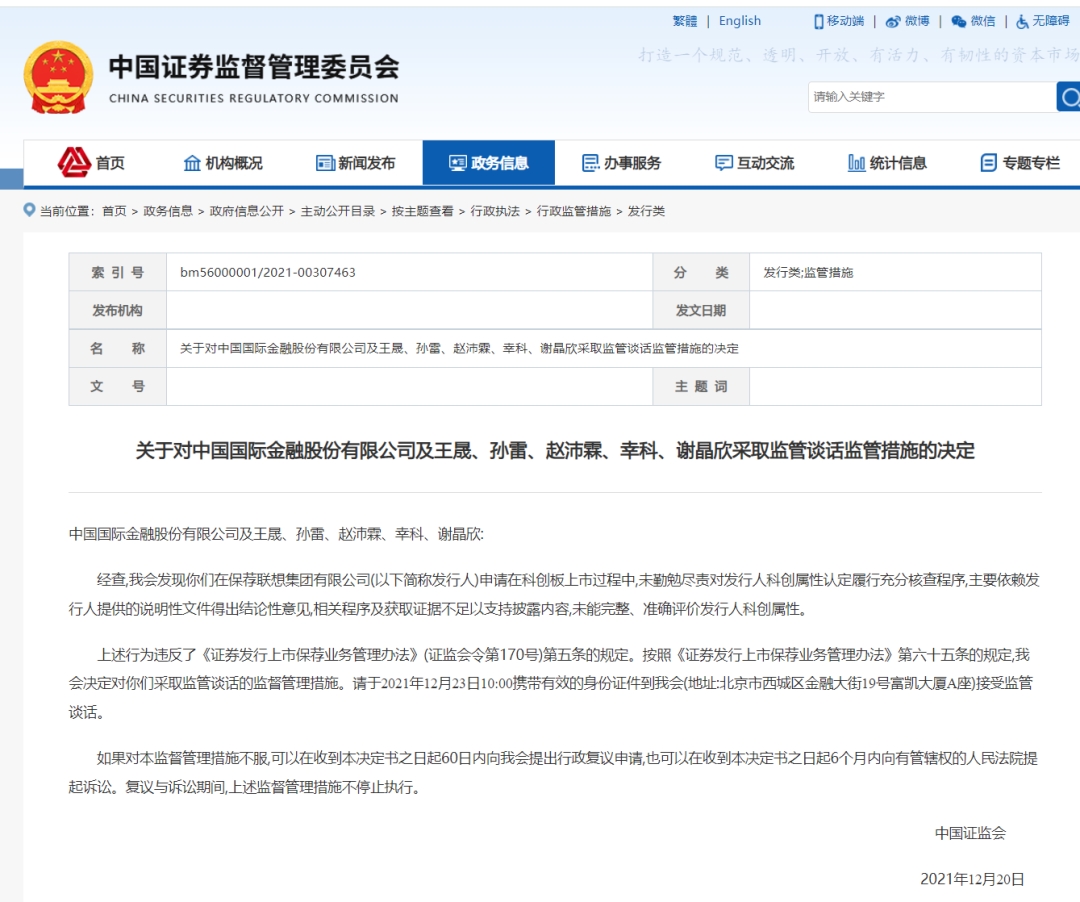The height and width of the screenshot is (902, 1080).
Task: Click the 首页 home icon in navigation
Action: pyautogui.click(x=72, y=161)
